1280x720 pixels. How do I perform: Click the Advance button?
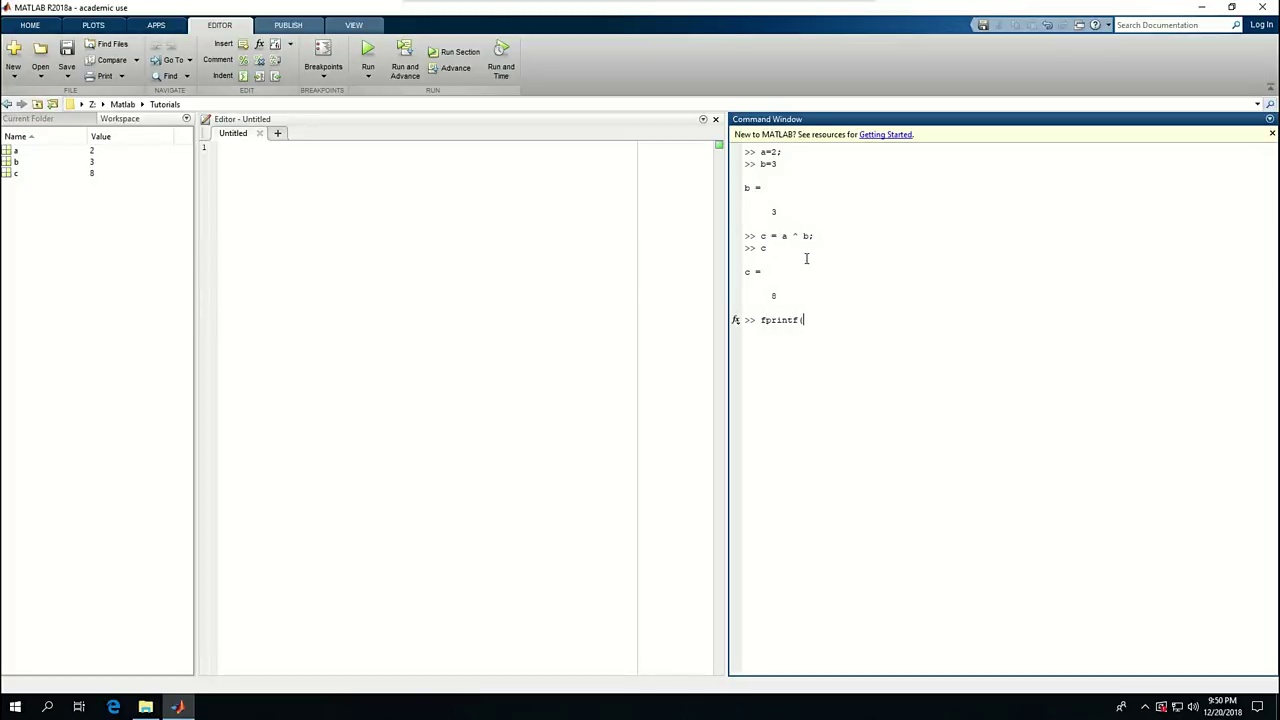tap(449, 68)
